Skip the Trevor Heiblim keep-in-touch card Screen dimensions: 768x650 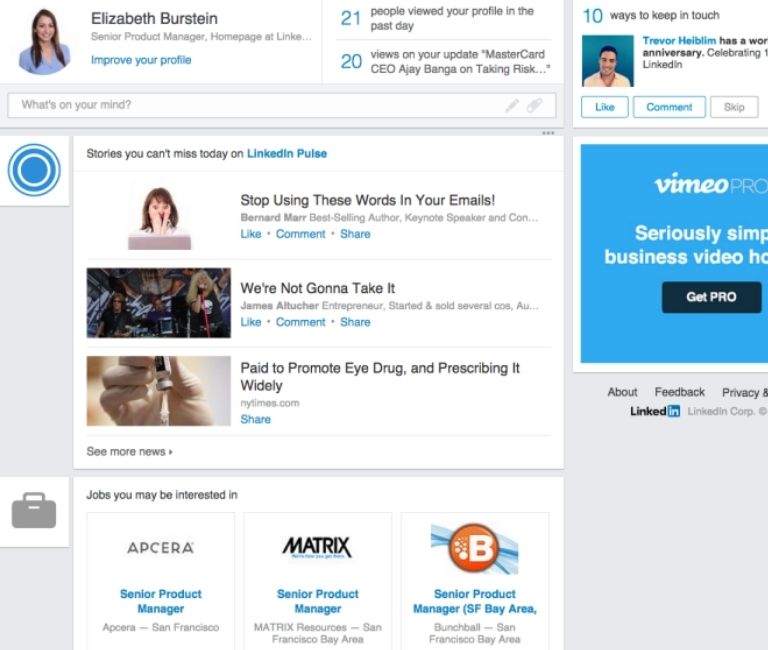pyautogui.click(x=734, y=107)
